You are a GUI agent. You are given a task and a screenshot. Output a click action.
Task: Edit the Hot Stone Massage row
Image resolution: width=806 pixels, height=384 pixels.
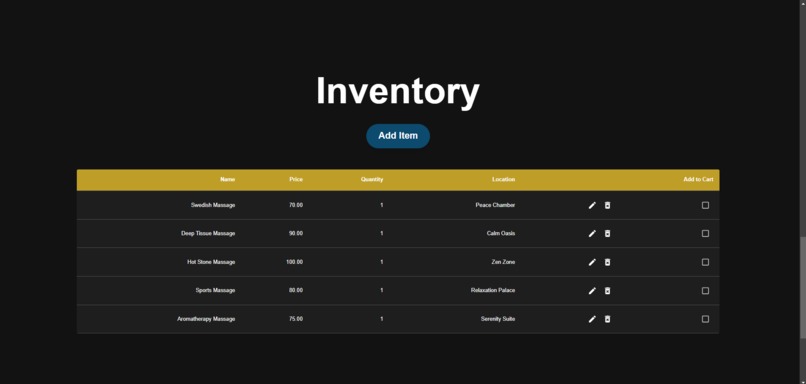[592, 263]
